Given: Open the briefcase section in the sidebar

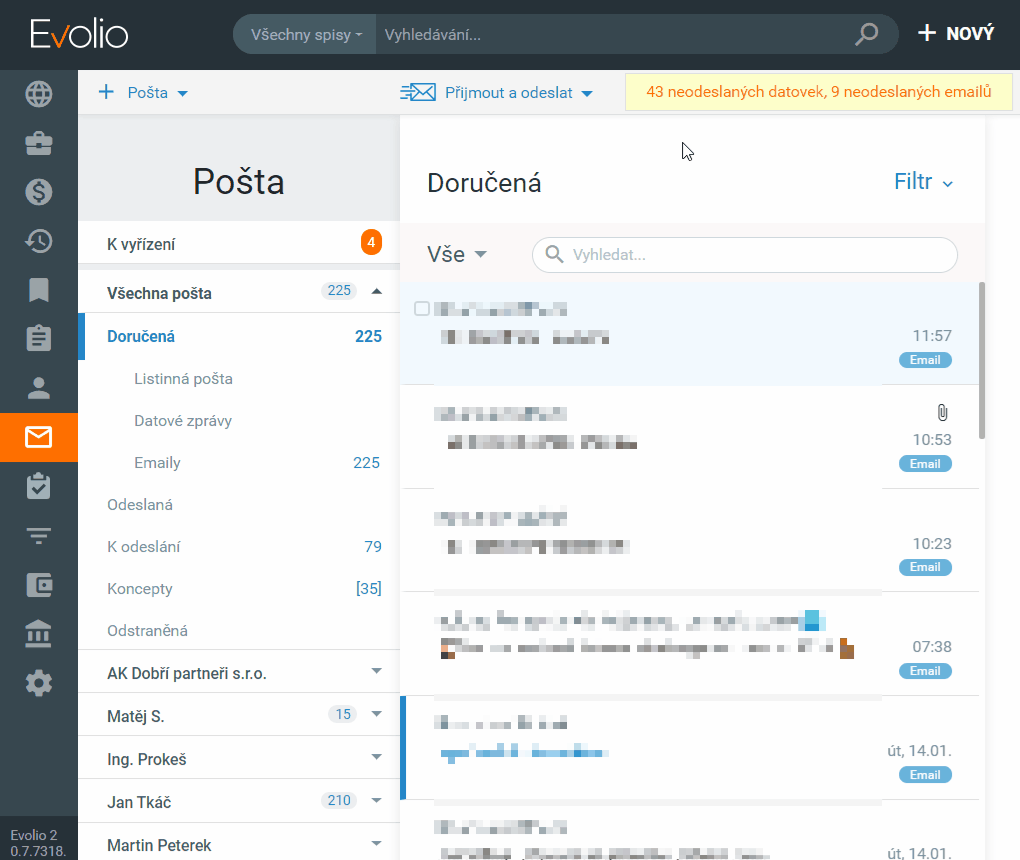Looking at the screenshot, I should (39, 144).
